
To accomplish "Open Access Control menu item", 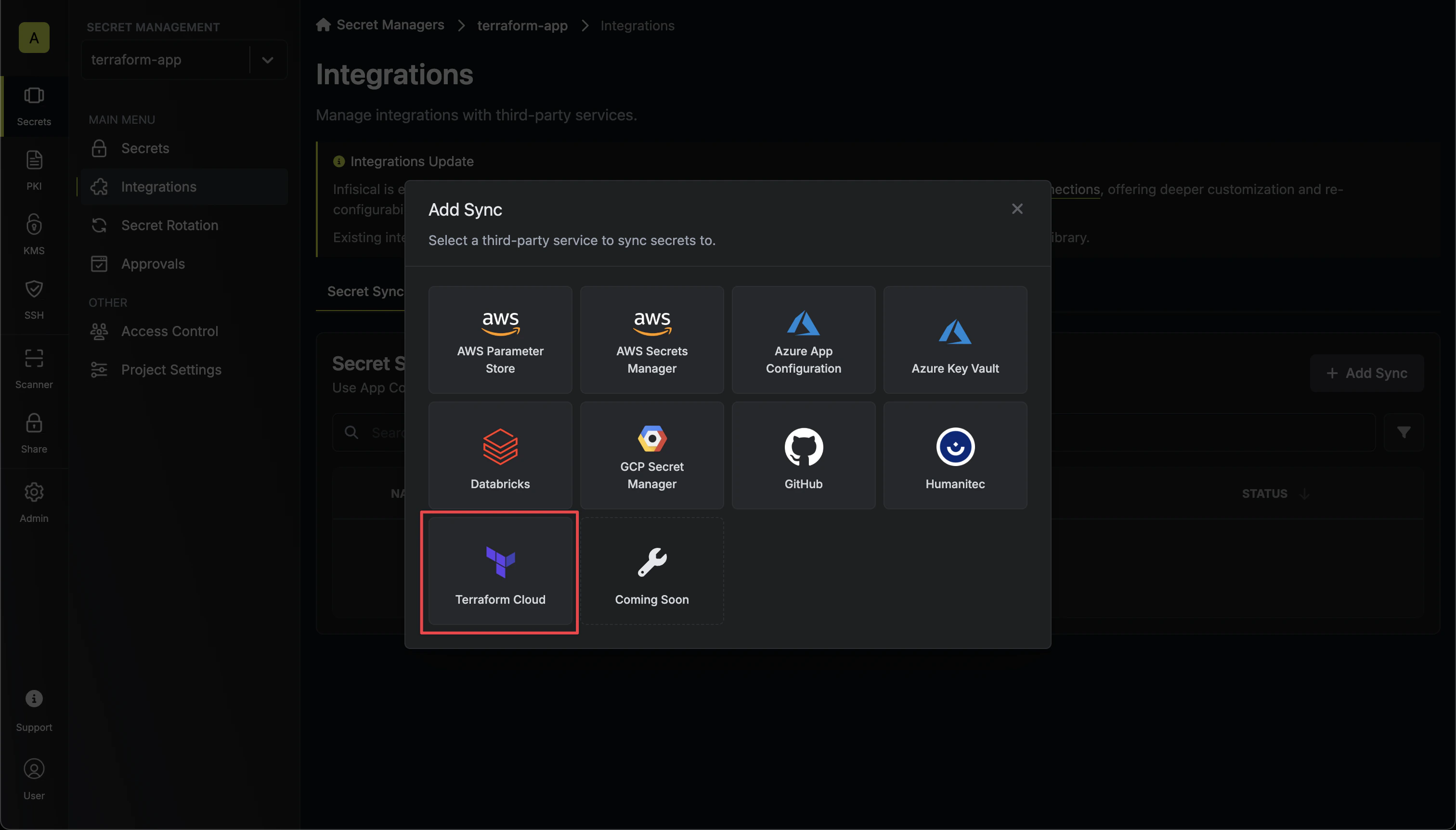I will pyautogui.click(x=184, y=331).
